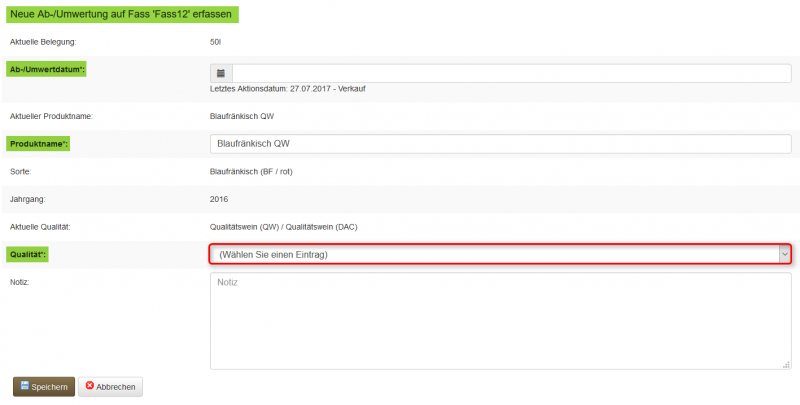Click the red X icon on Abbrechen
Screen dimensions: 800x405
click(90, 386)
